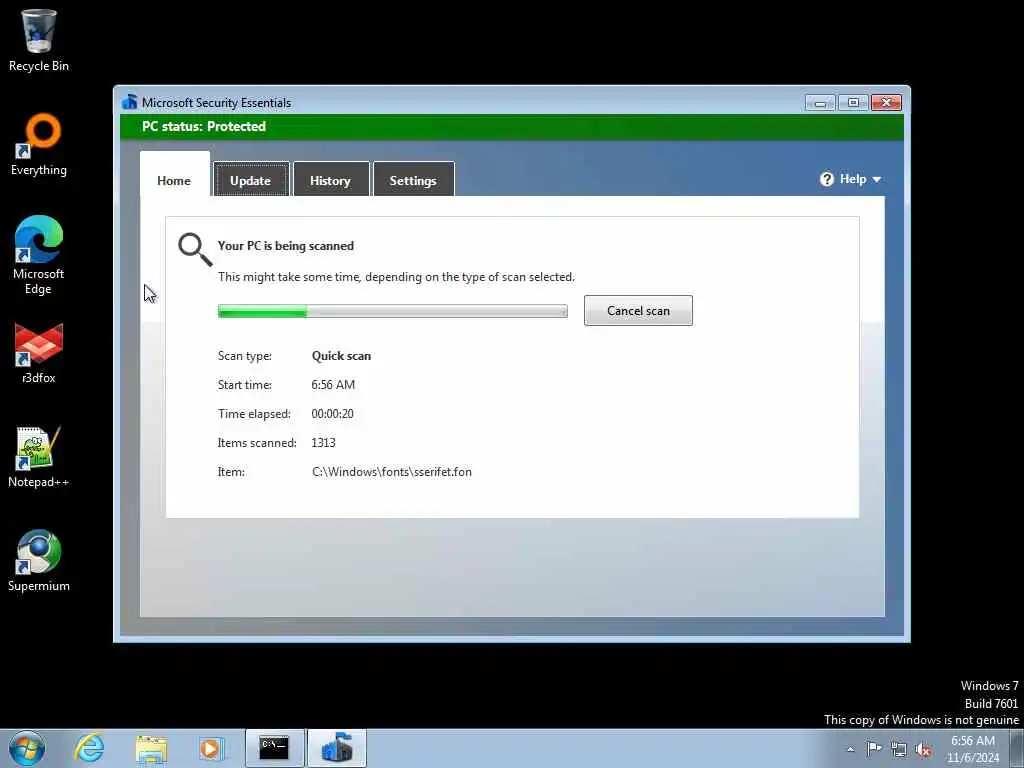
Task: Click the Help question mark icon
Action: 827,179
